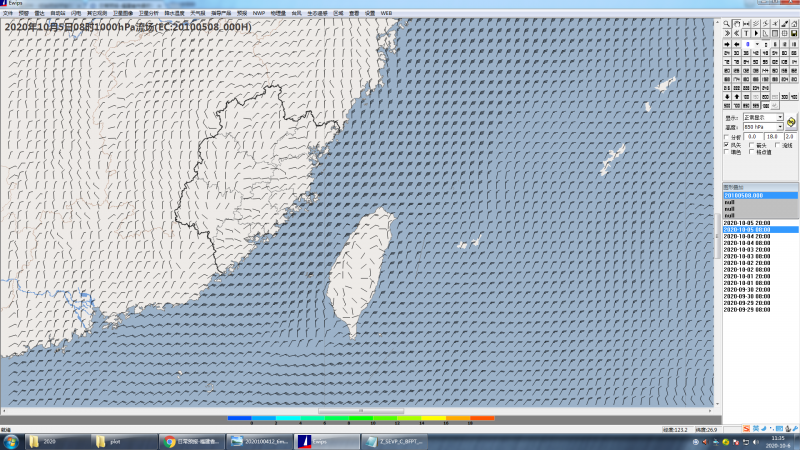Select the 2020-09-29 08:00 time entry
This screenshot has height=450, width=800.
click(x=747, y=310)
